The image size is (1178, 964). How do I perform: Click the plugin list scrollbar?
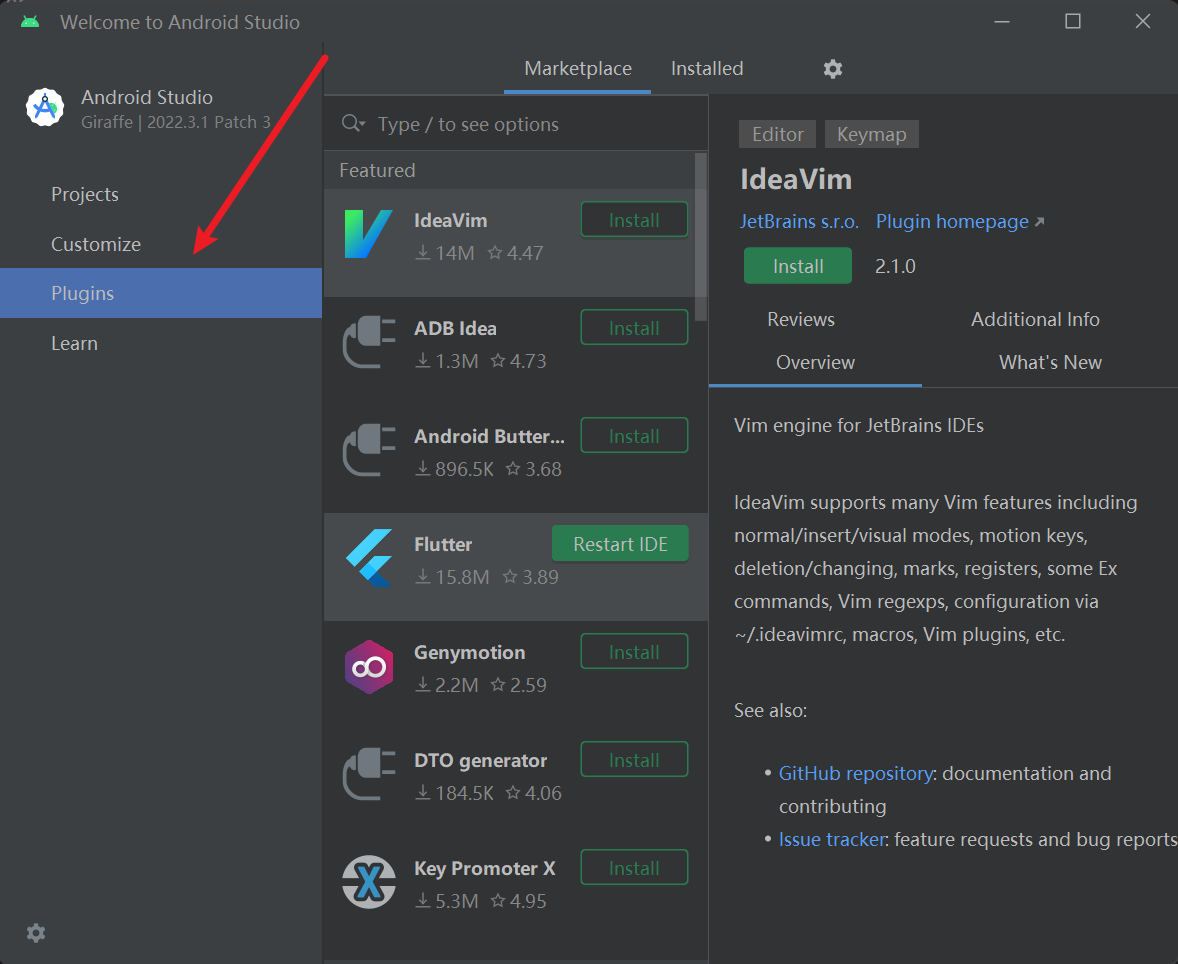701,237
